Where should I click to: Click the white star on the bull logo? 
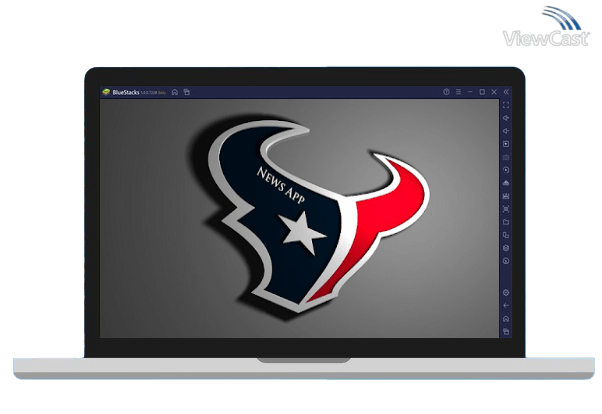(x=302, y=233)
